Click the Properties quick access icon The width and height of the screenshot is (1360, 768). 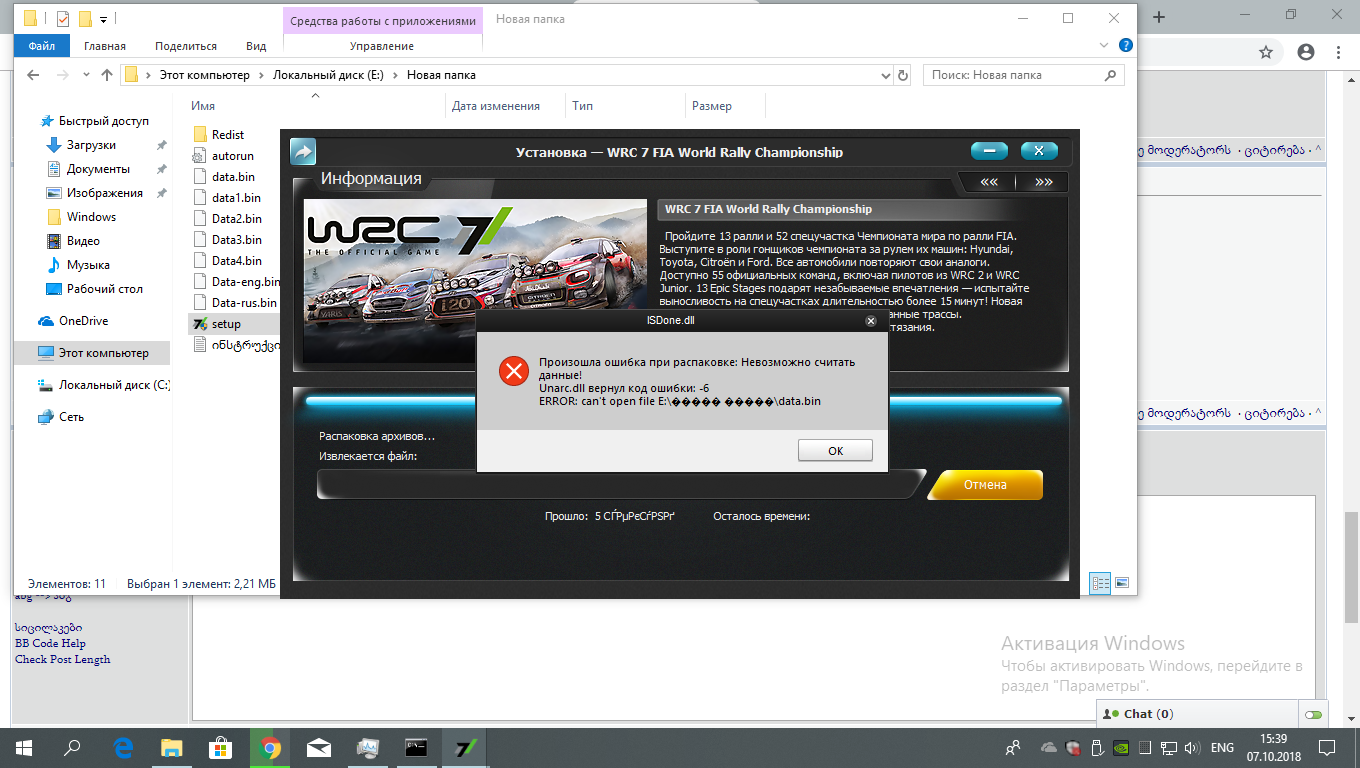[63, 18]
